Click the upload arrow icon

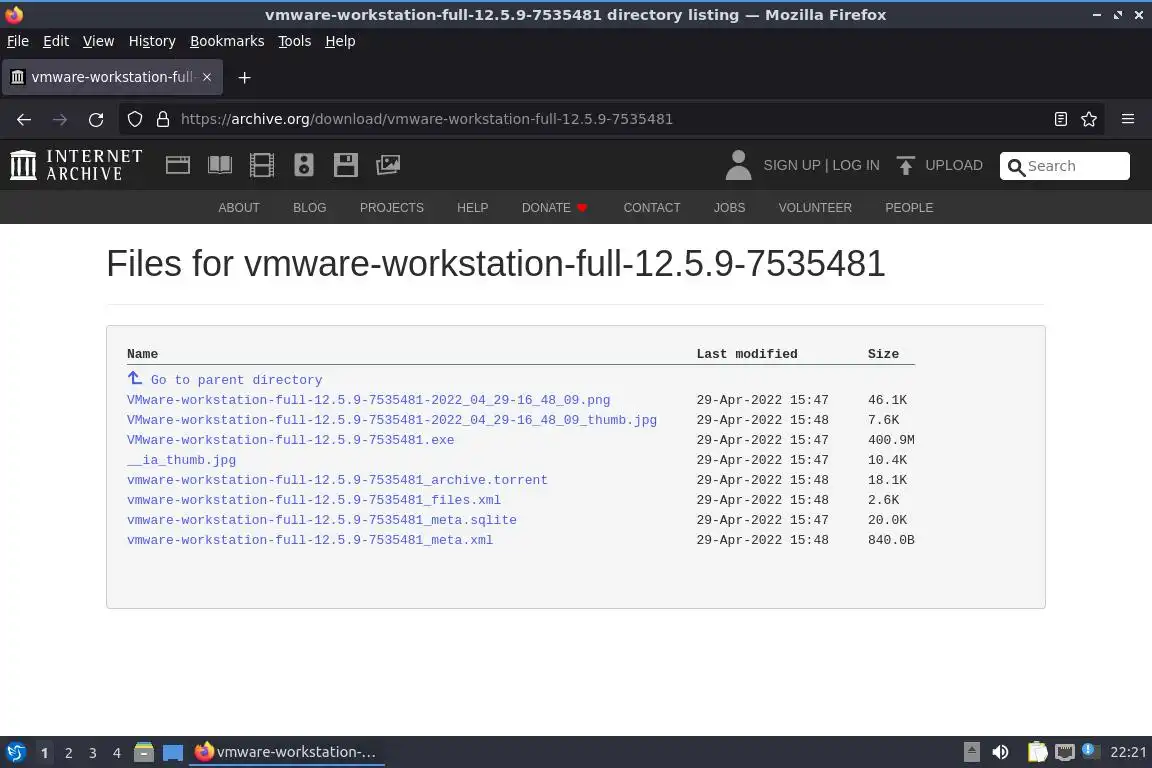[905, 165]
